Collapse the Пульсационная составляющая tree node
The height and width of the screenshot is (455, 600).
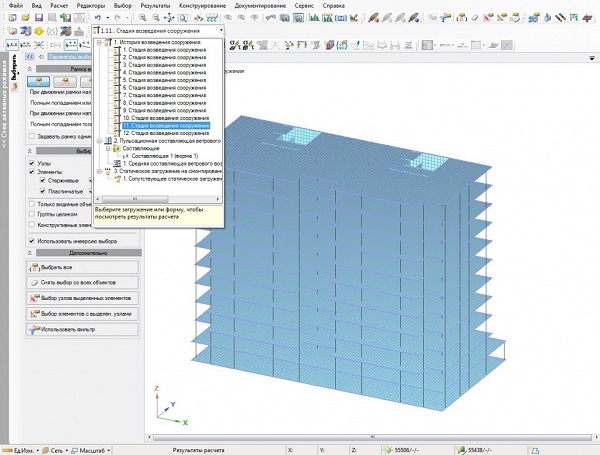point(99,141)
